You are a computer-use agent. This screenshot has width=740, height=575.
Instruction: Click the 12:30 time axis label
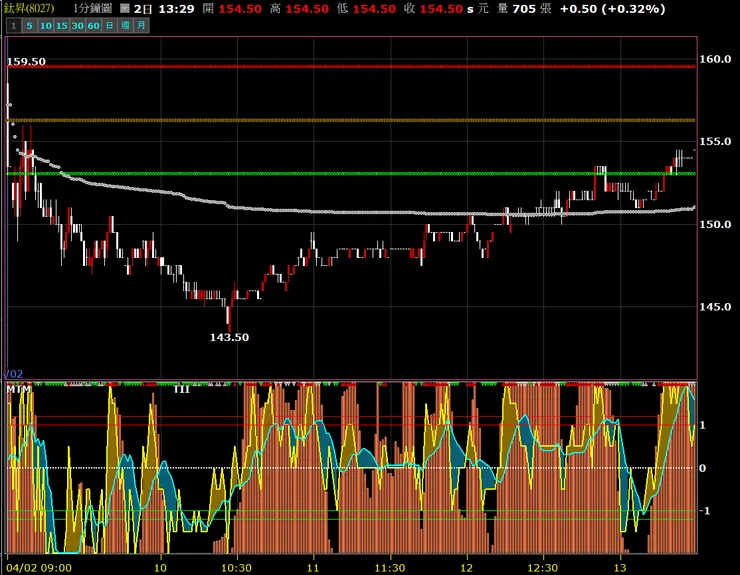pos(543,567)
